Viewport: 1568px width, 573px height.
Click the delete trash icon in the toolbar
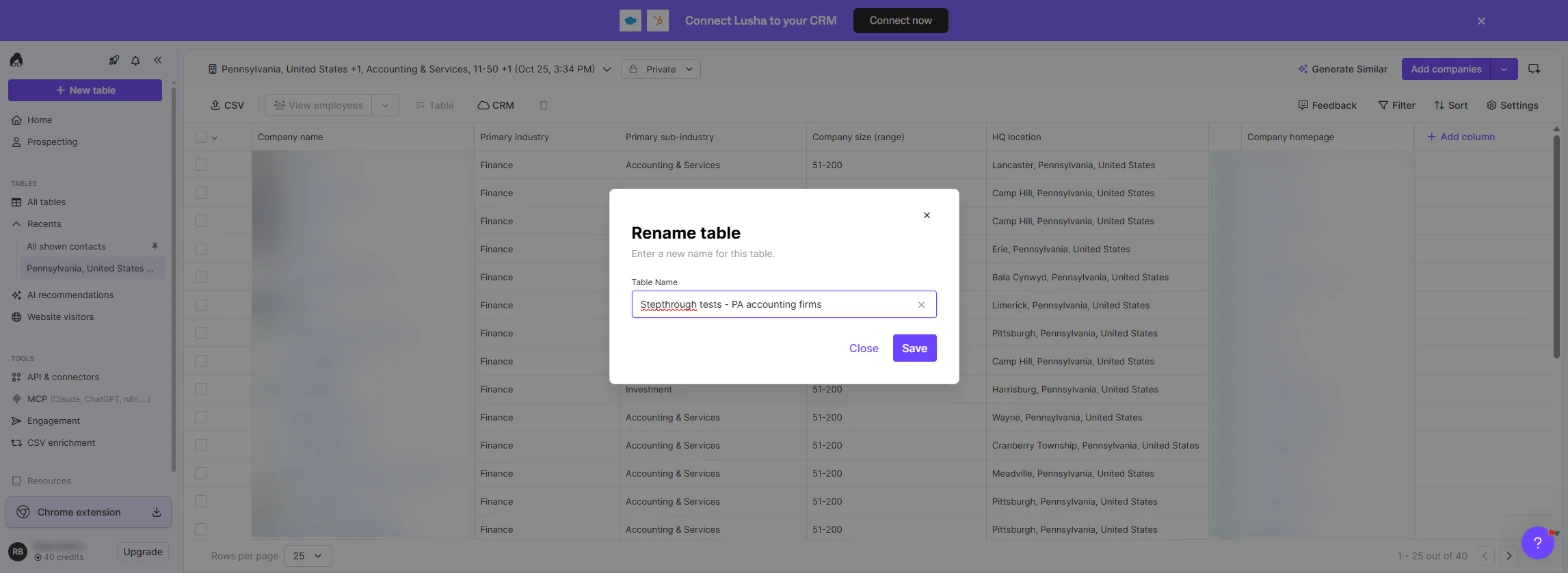point(543,105)
